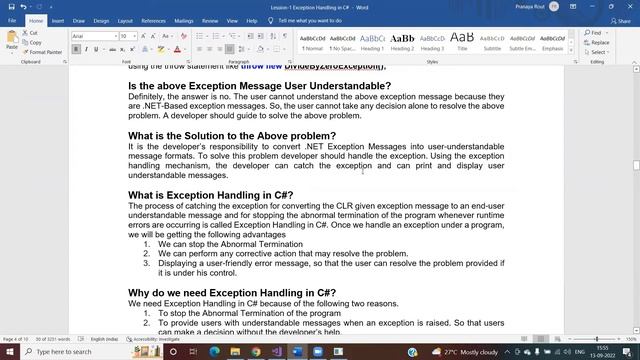Viewport: 640px width, 360px height.
Task: Switch to the Review tab
Action: 210,21
